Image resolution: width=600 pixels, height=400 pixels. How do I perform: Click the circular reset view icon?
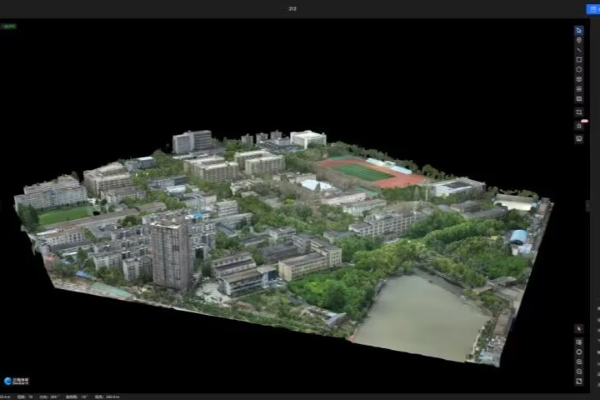pos(579,352)
